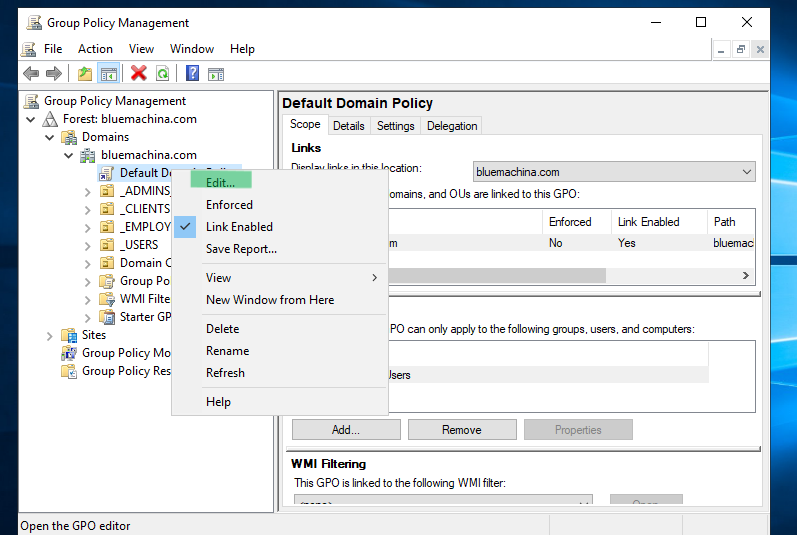Open the Action menu
This screenshot has width=797, height=535.
pyautogui.click(x=95, y=49)
